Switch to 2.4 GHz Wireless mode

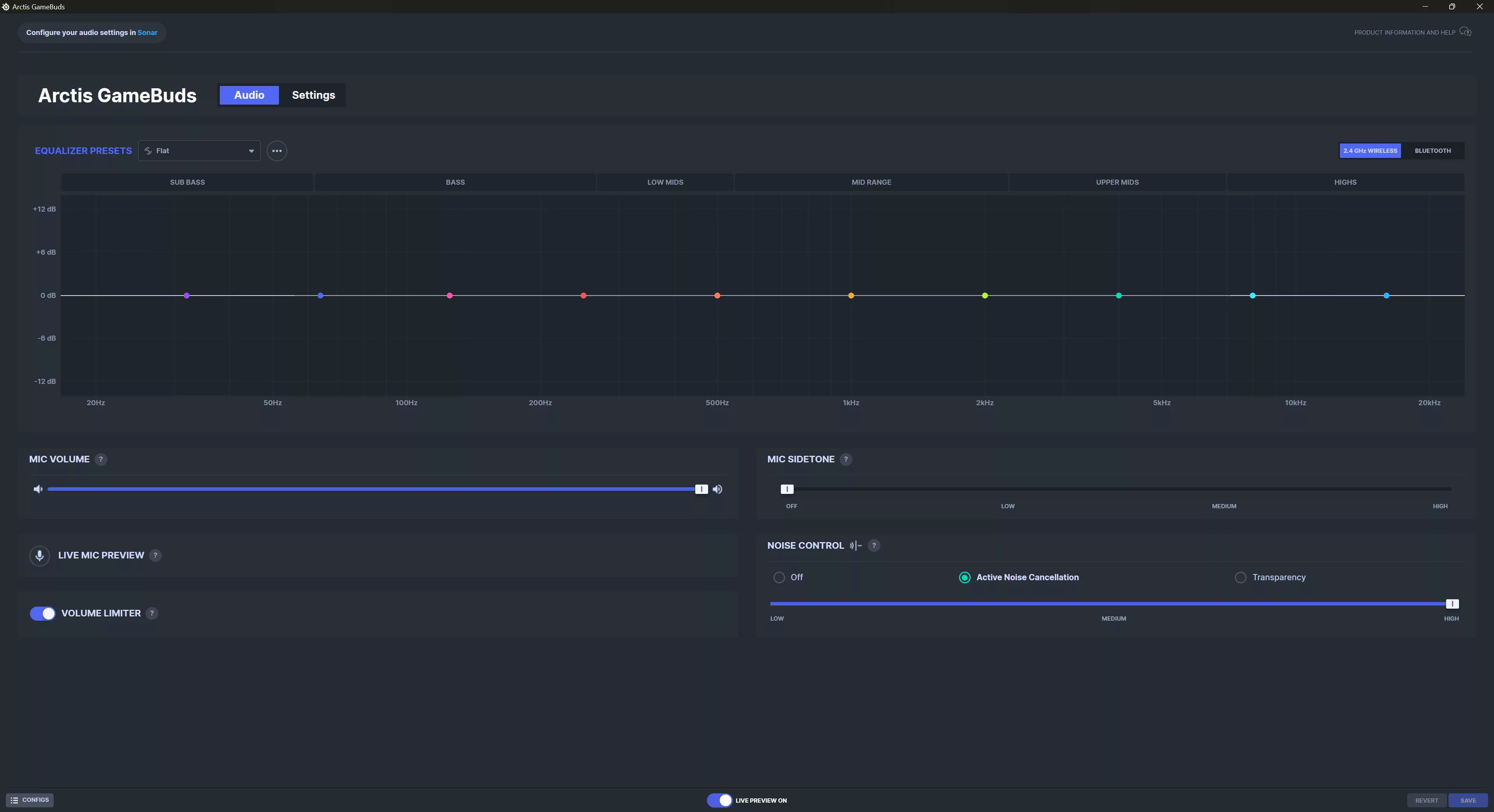click(1370, 150)
